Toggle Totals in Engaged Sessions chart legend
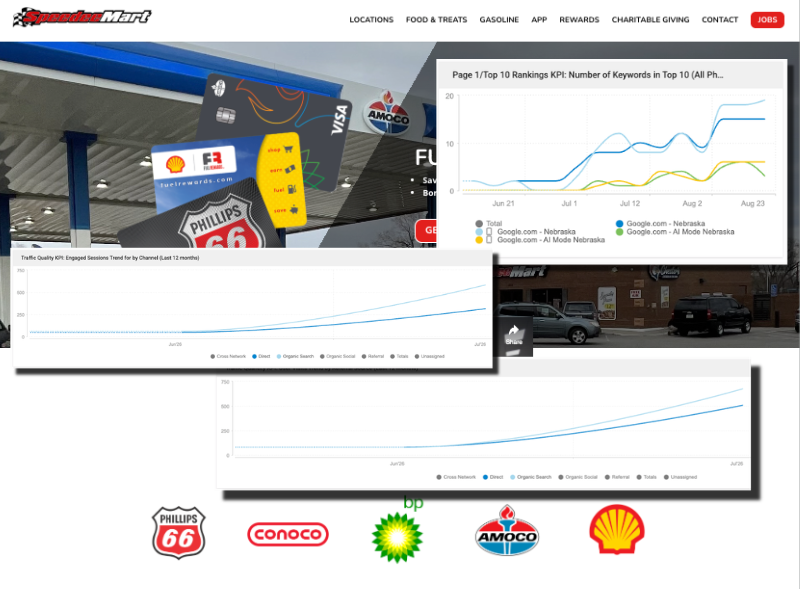 click(399, 356)
